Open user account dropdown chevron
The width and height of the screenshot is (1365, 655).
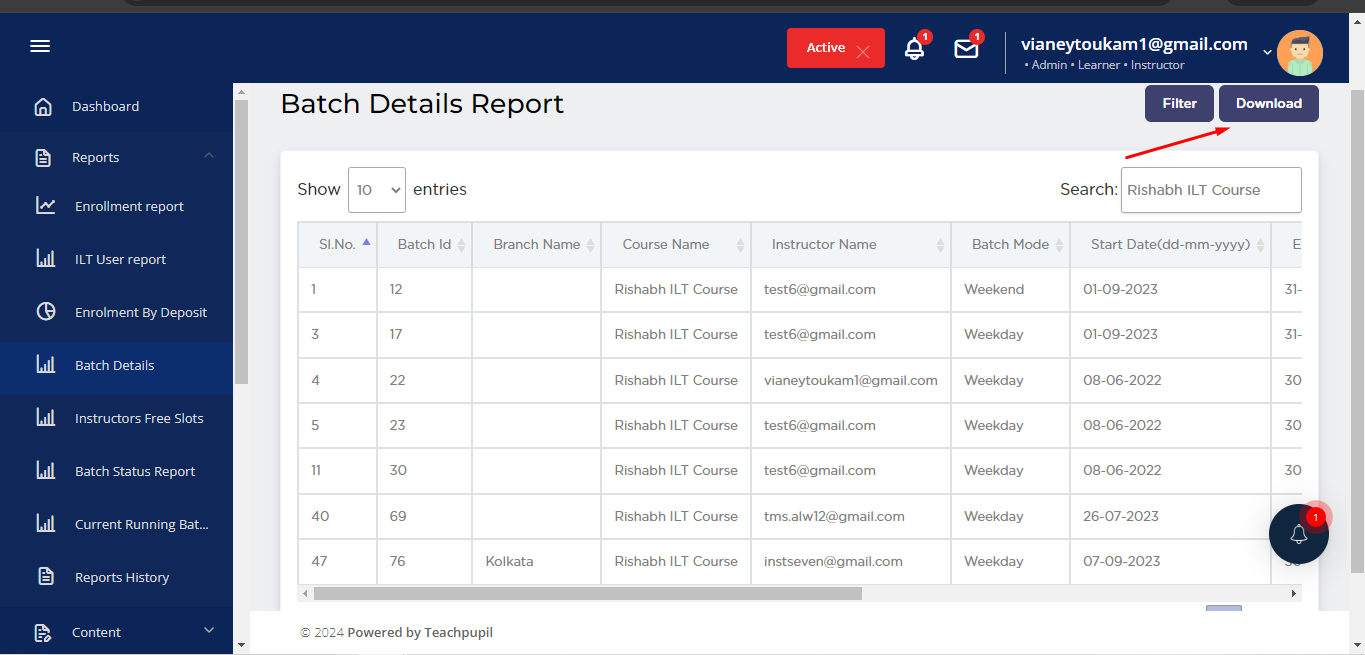pos(1267,53)
